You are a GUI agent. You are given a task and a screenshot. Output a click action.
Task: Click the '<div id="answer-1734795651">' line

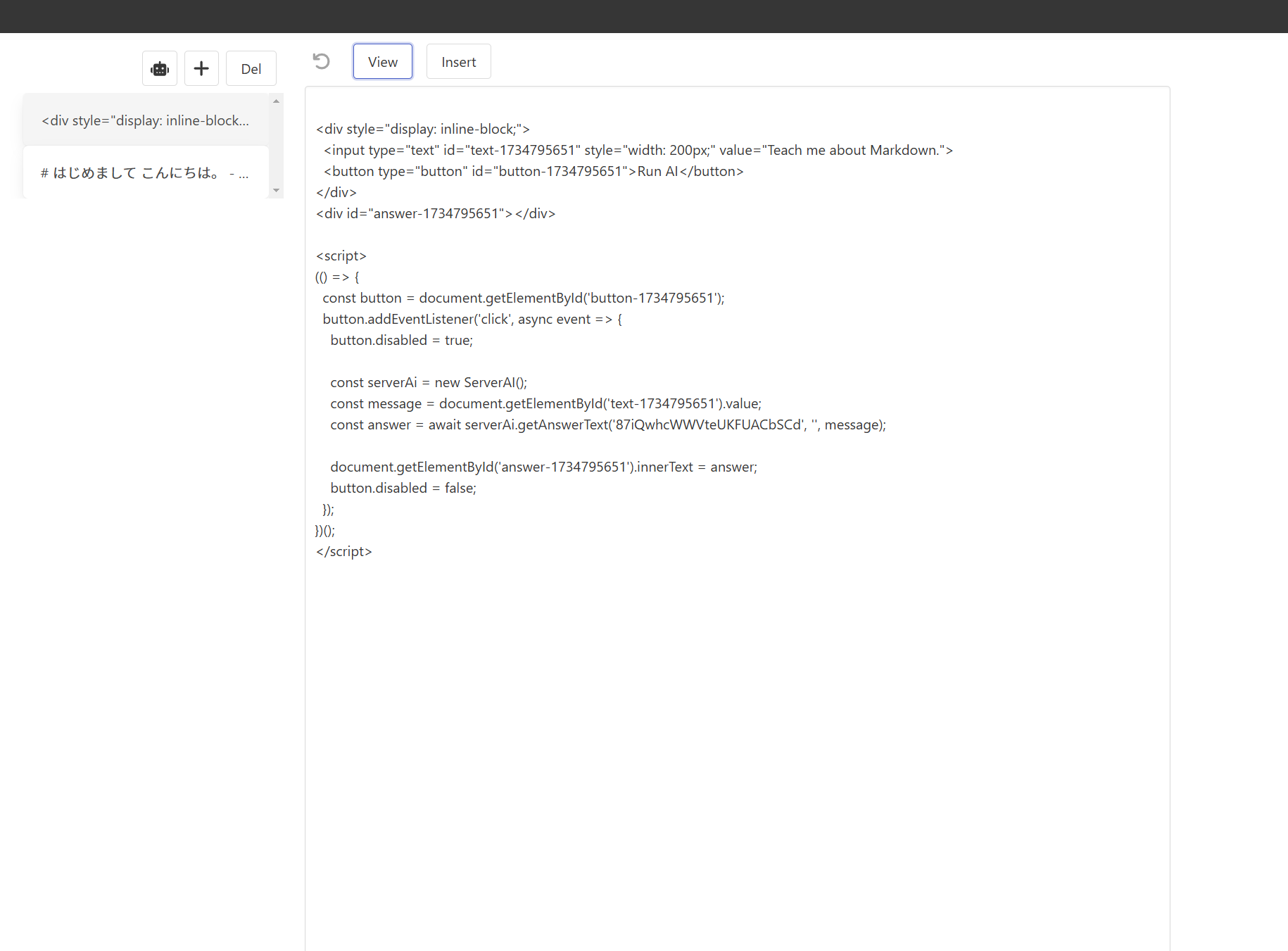pos(436,213)
